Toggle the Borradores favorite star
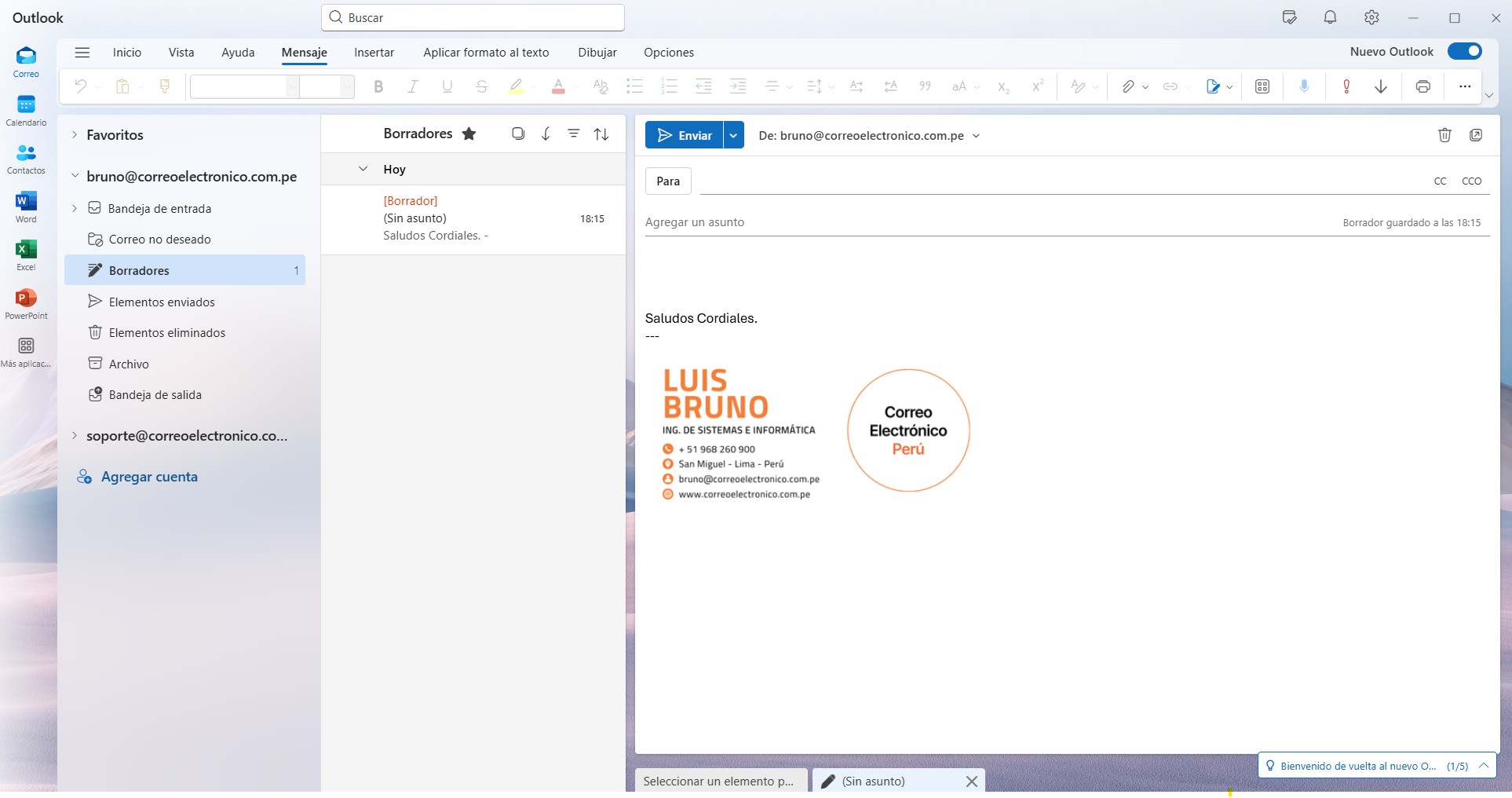The height and width of the screenshot is (798, 1512). [469, 134]
